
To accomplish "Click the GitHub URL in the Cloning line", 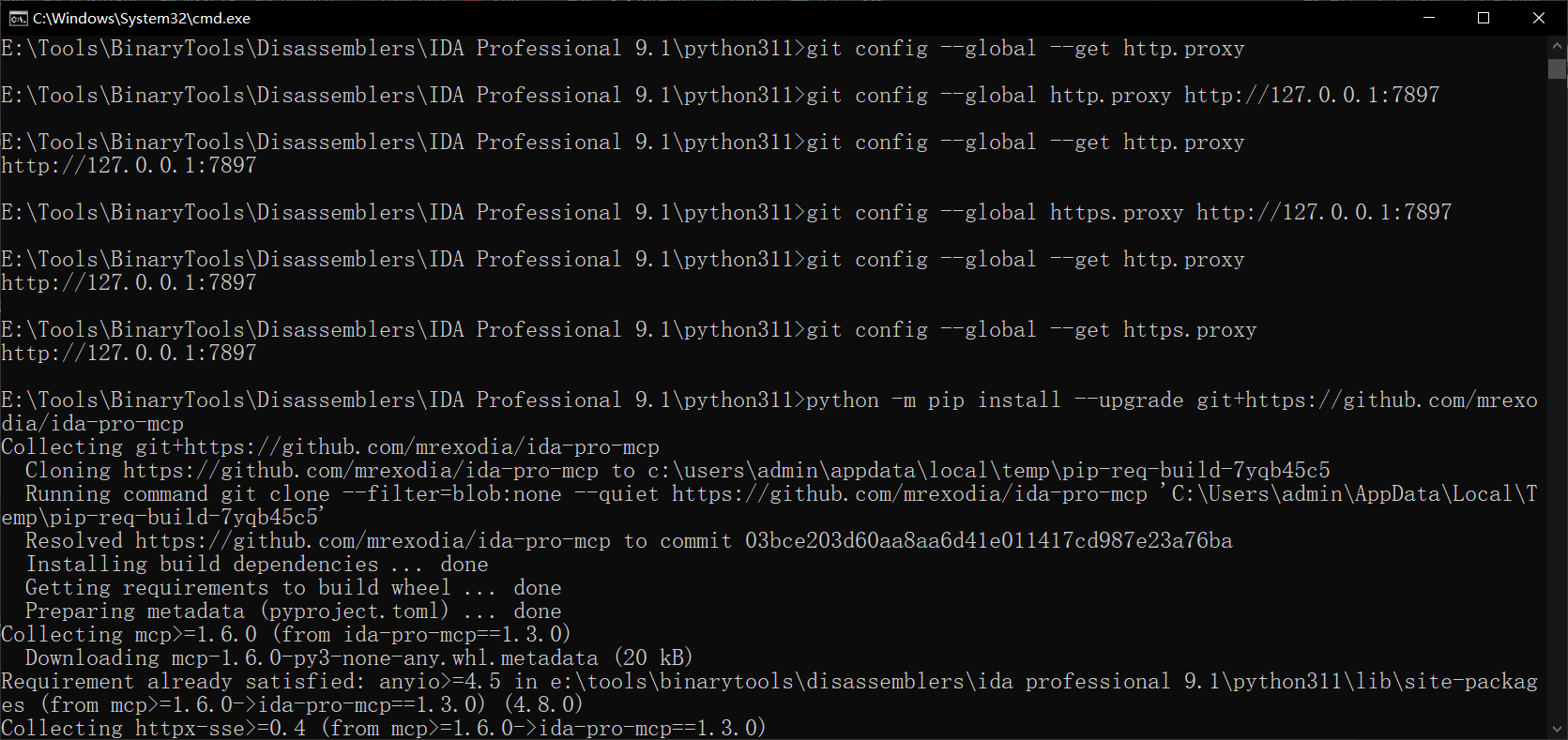I will [360, 471].
